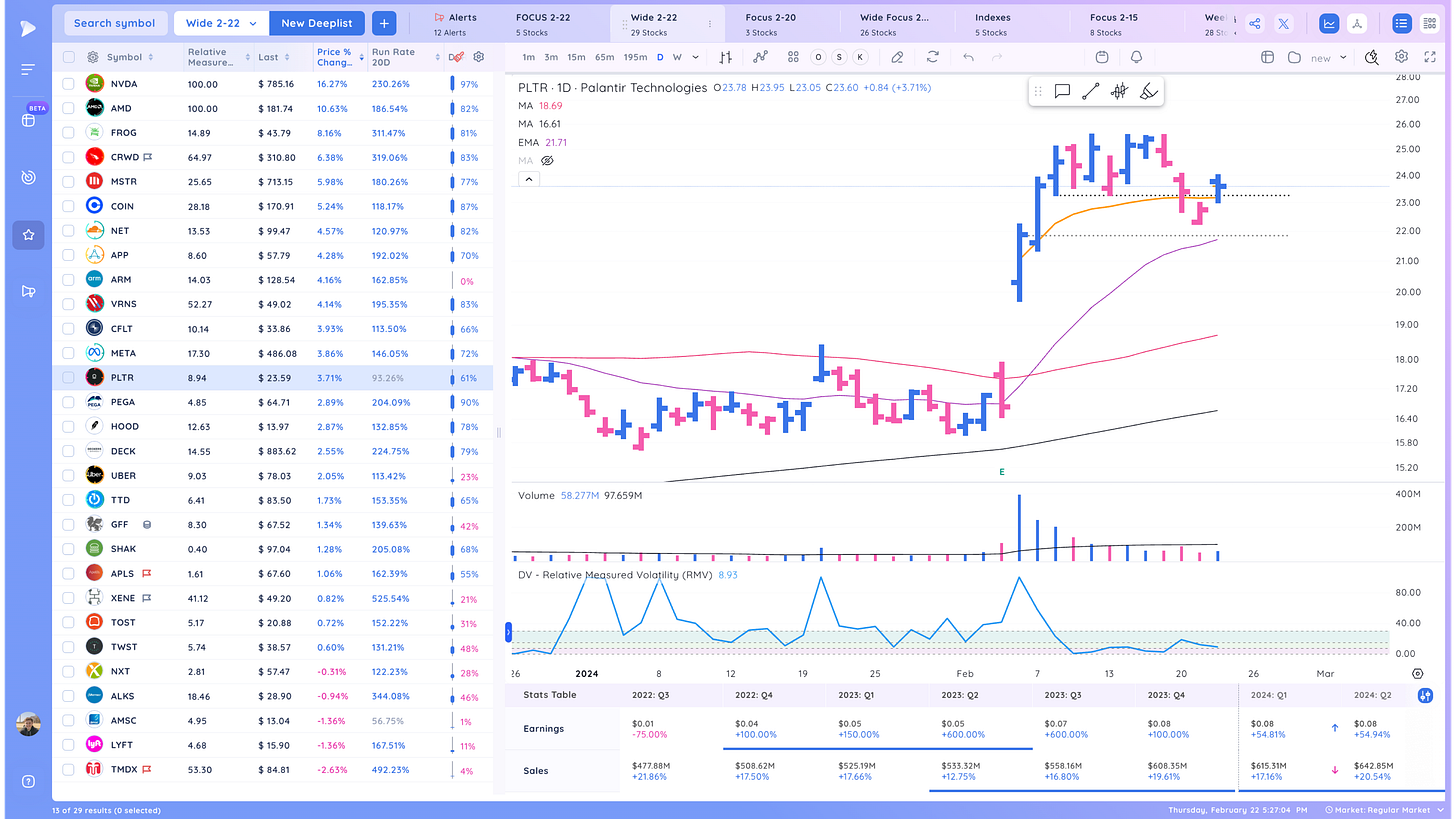Open the Indexes tab

[x=993, y=23]
